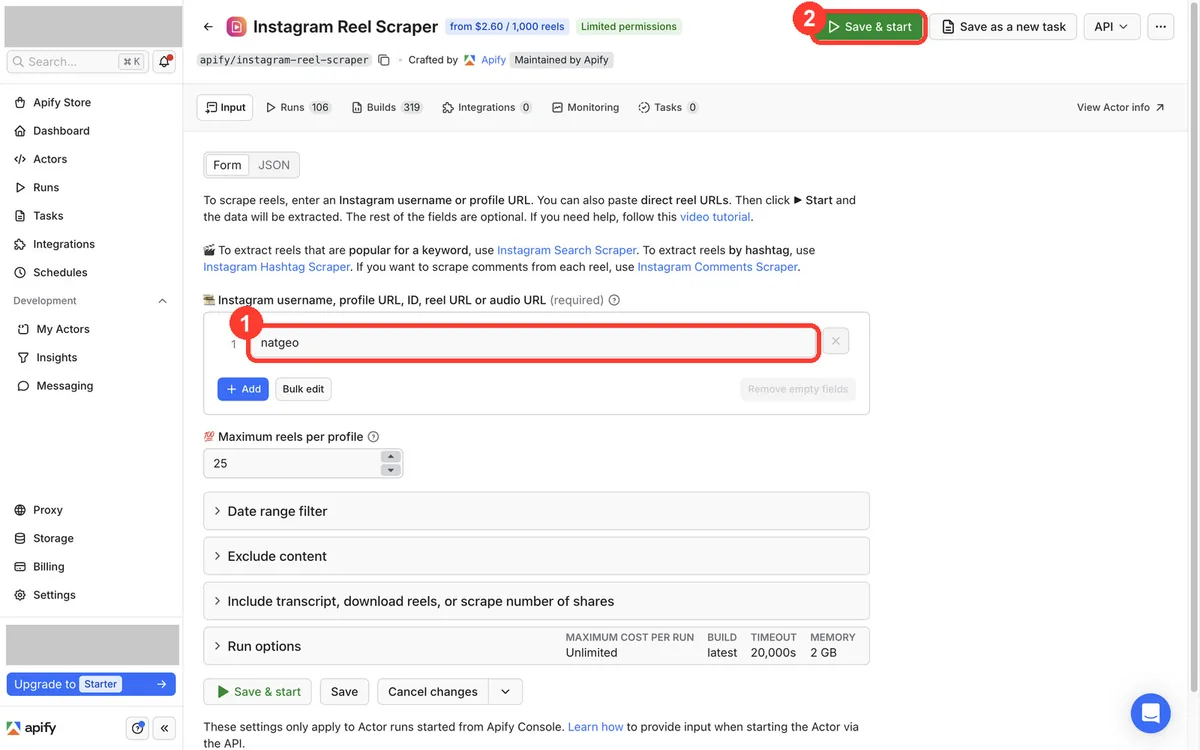Expand the transcript and download reels section
Viewport: 1200px width, 750px height.
click(x=536, y=601)
